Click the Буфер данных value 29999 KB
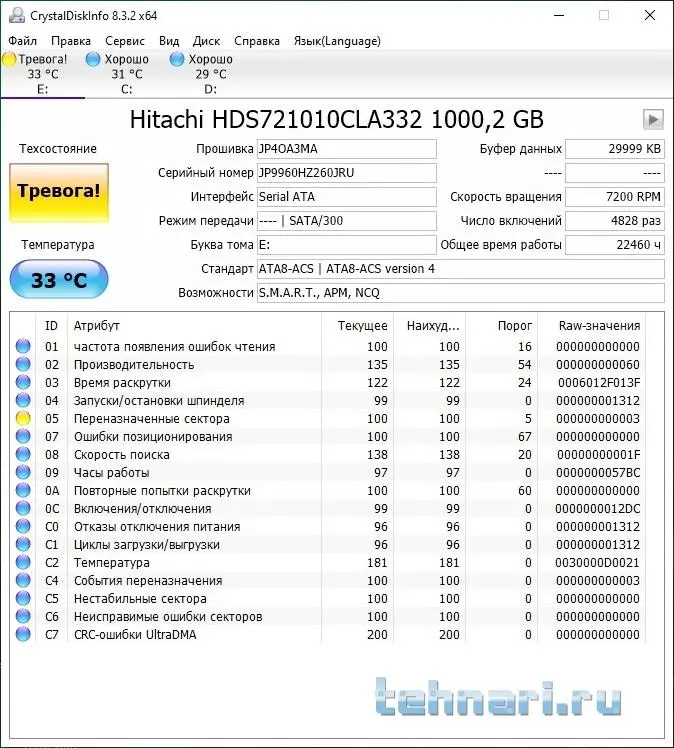This screenshot has height=748, width=674. click(x=615, y=149)
